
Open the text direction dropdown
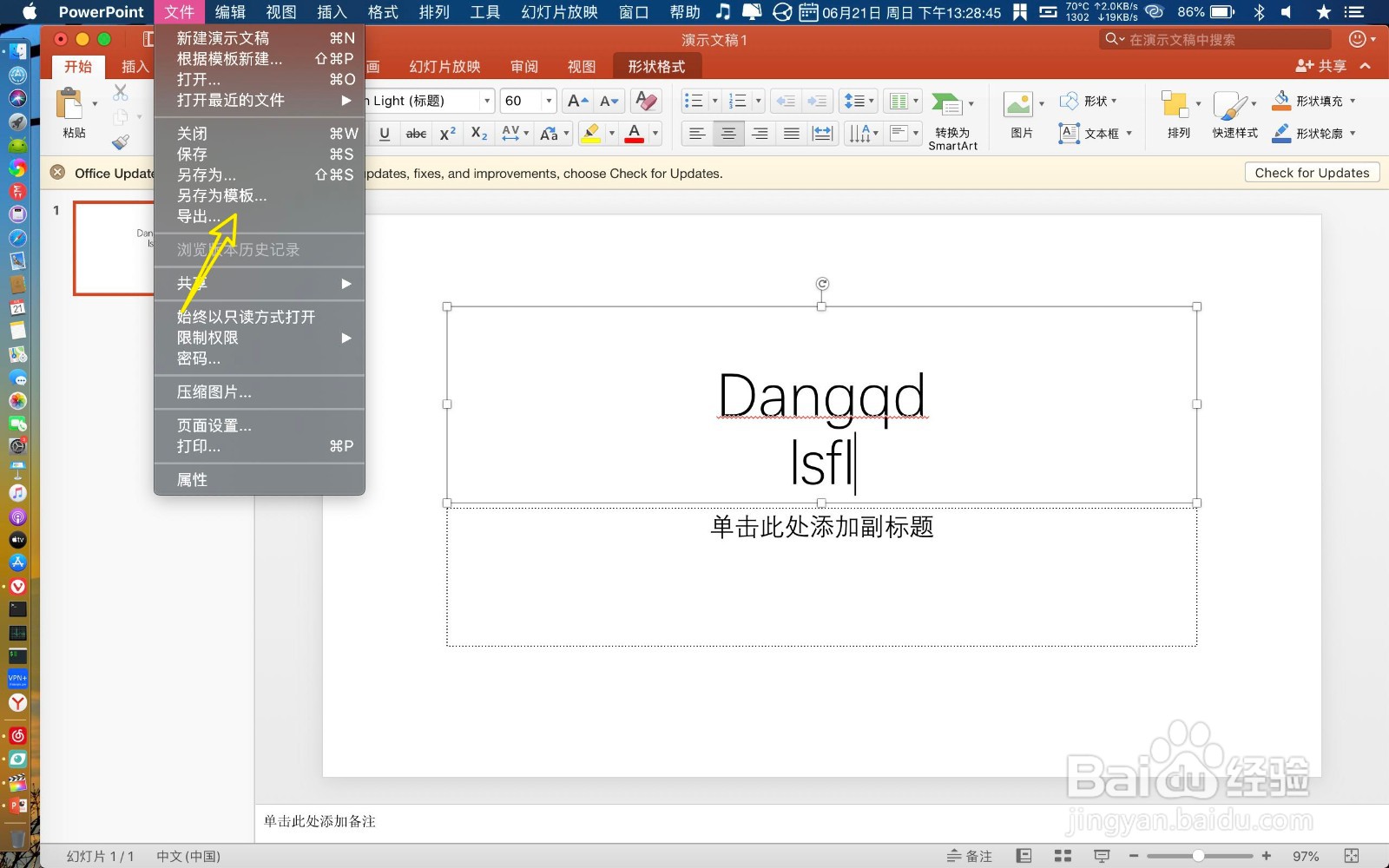(x=863, y=134)
